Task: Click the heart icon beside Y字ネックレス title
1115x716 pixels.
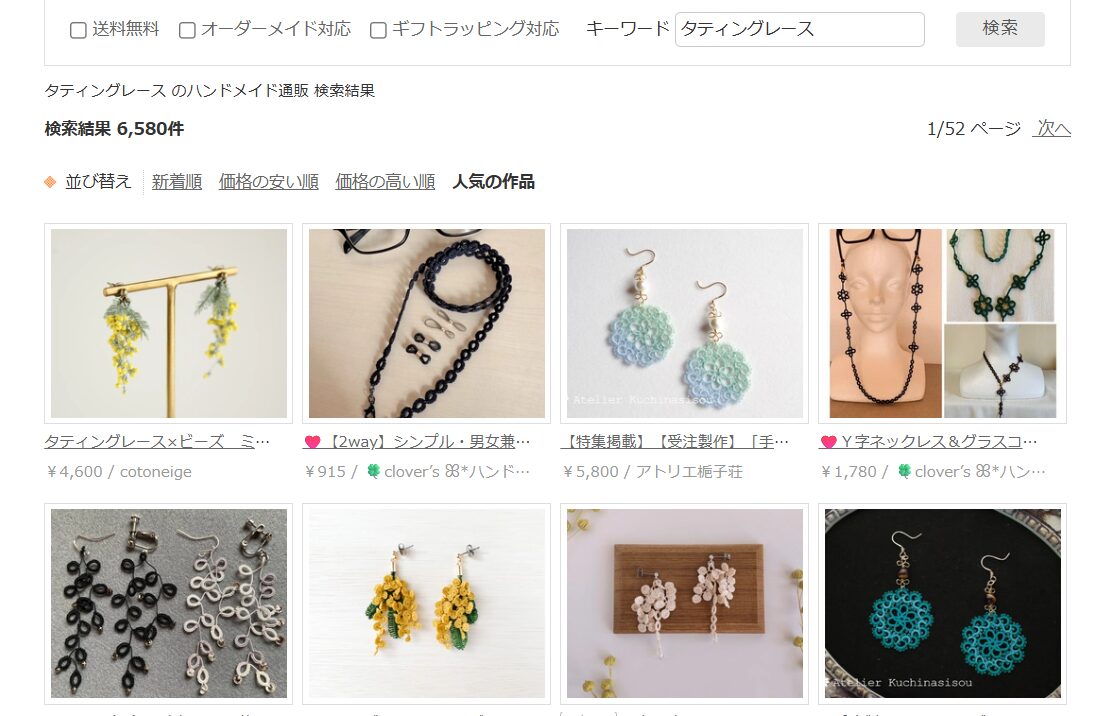Action: [828, 442]
